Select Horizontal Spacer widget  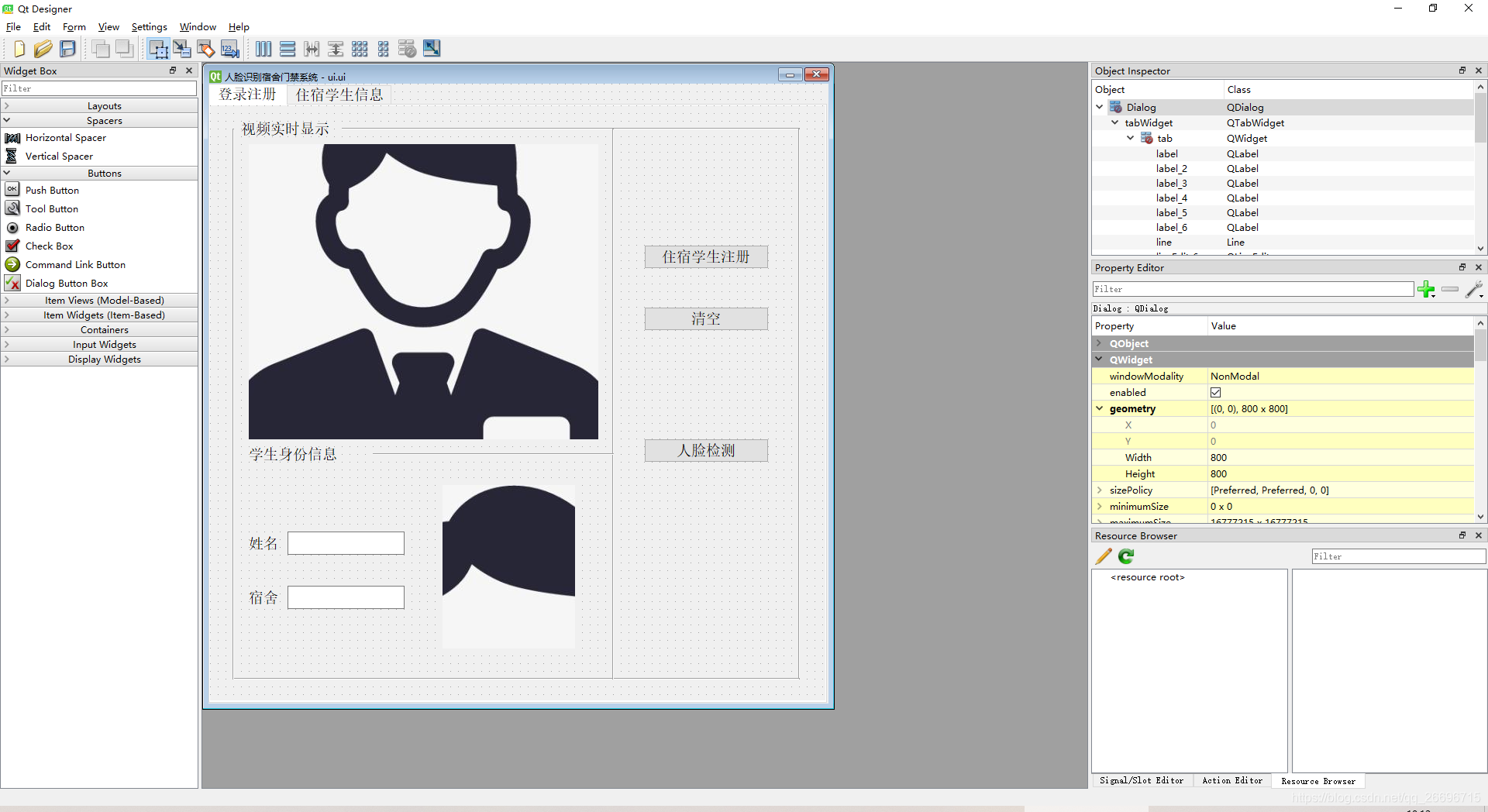click(x=65, y=137)
